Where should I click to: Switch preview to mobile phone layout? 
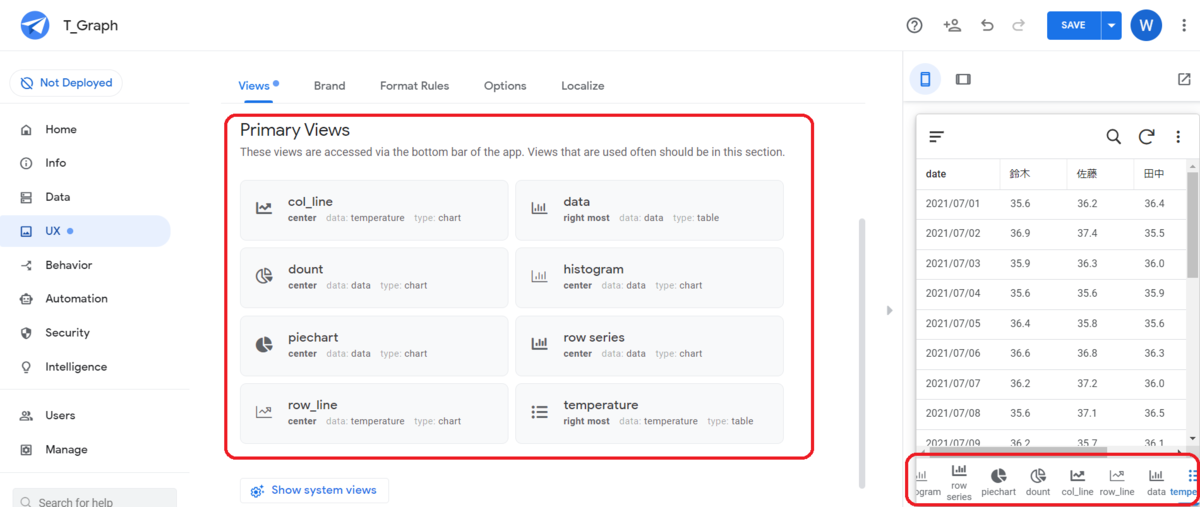pos(925,79)
